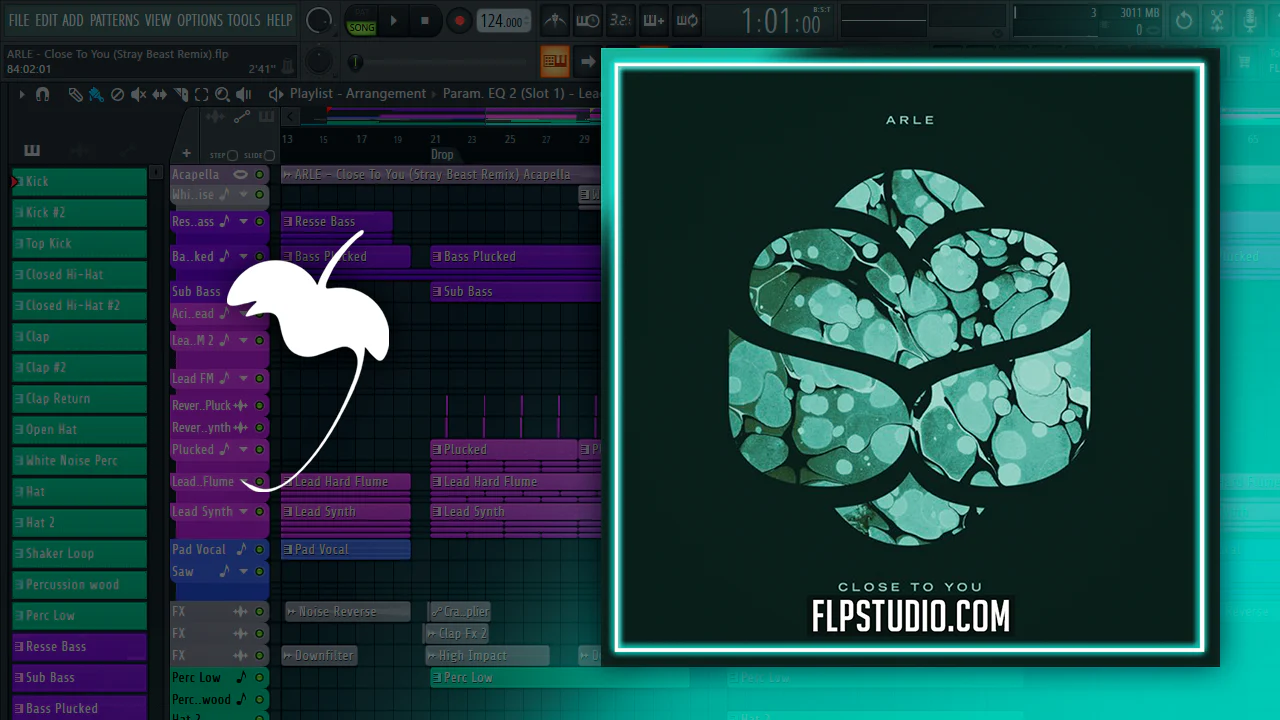Select the Kick pattern

point(79,182)
